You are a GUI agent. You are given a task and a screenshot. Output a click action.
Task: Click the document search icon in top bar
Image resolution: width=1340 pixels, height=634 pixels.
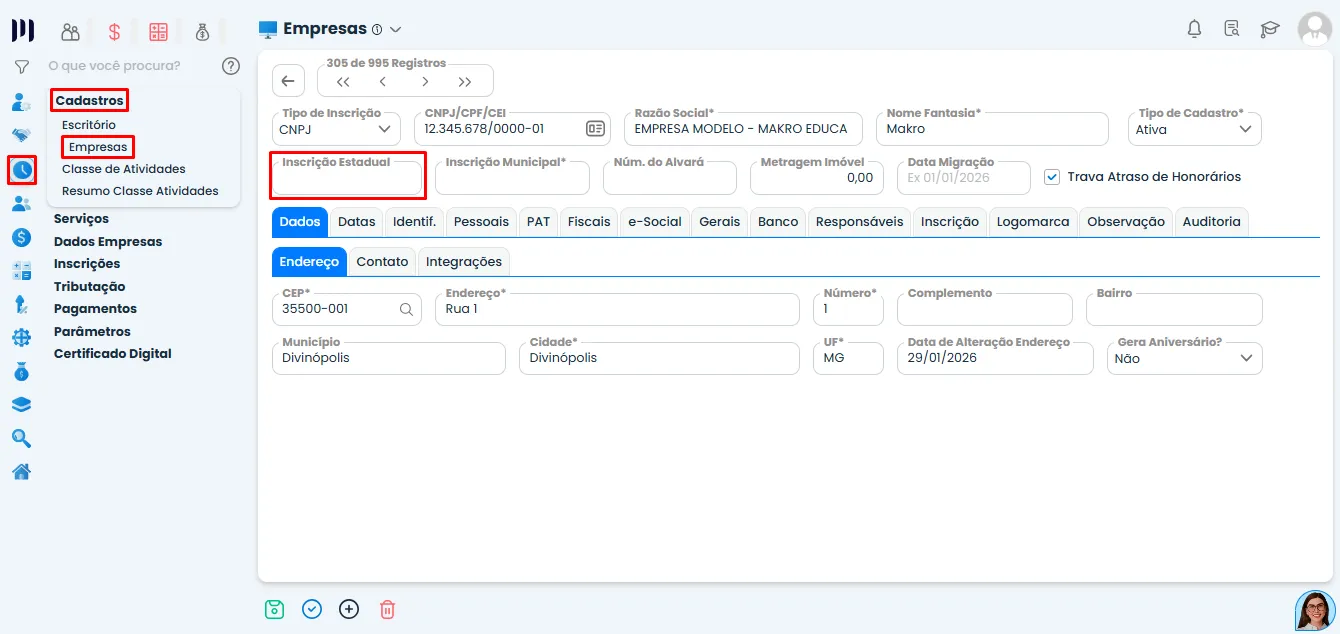(1232, 29)
